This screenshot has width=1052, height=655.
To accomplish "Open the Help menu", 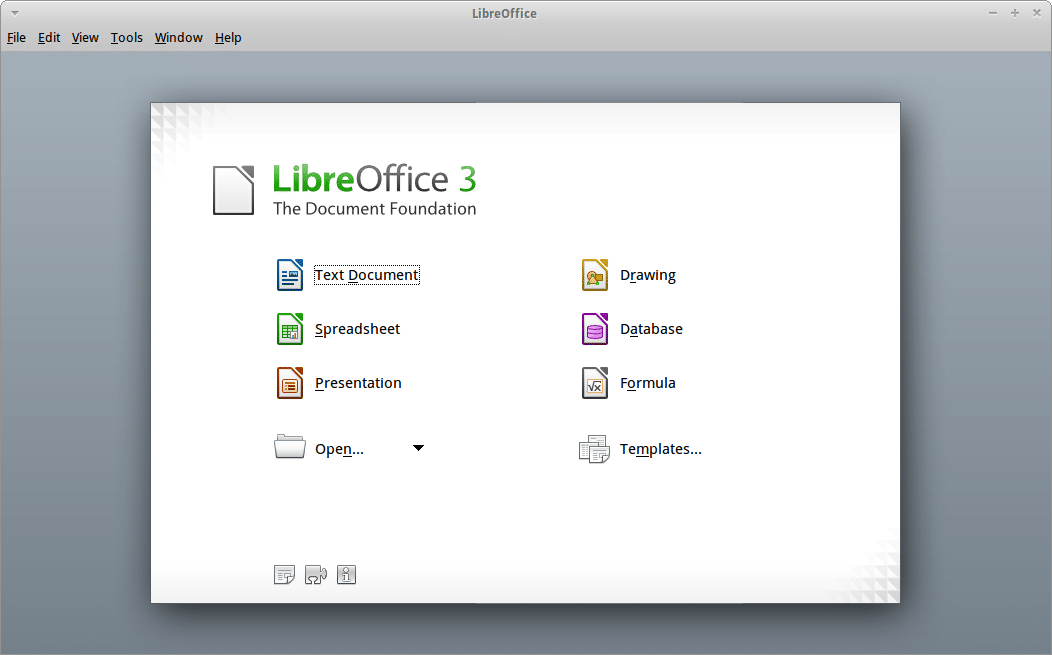I will pos(228,38).
